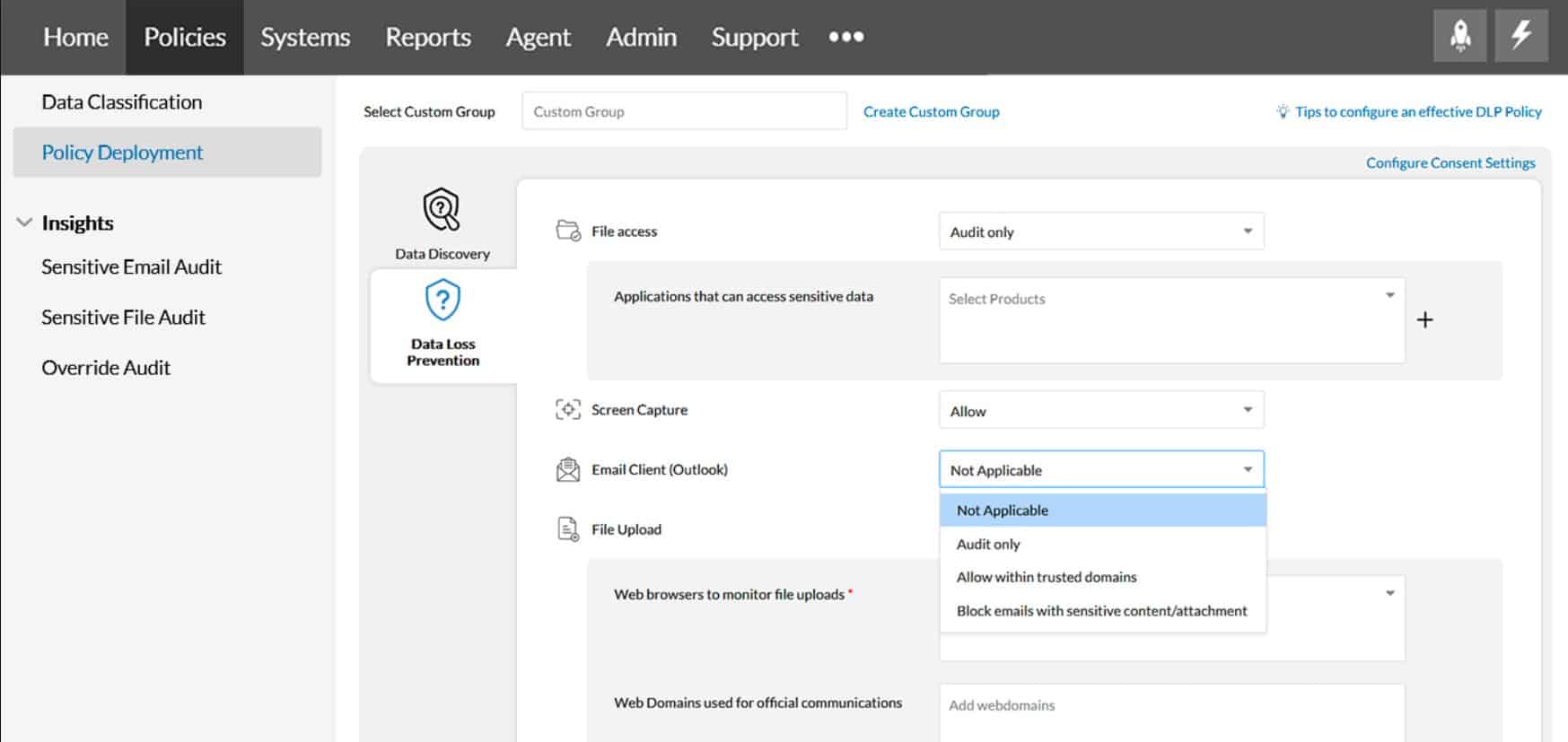Image resolution: width=1568 pixels, height=742 pixels.
Task: Open the Screen Capture Allow dropdown
Action: click(1101, 410)
